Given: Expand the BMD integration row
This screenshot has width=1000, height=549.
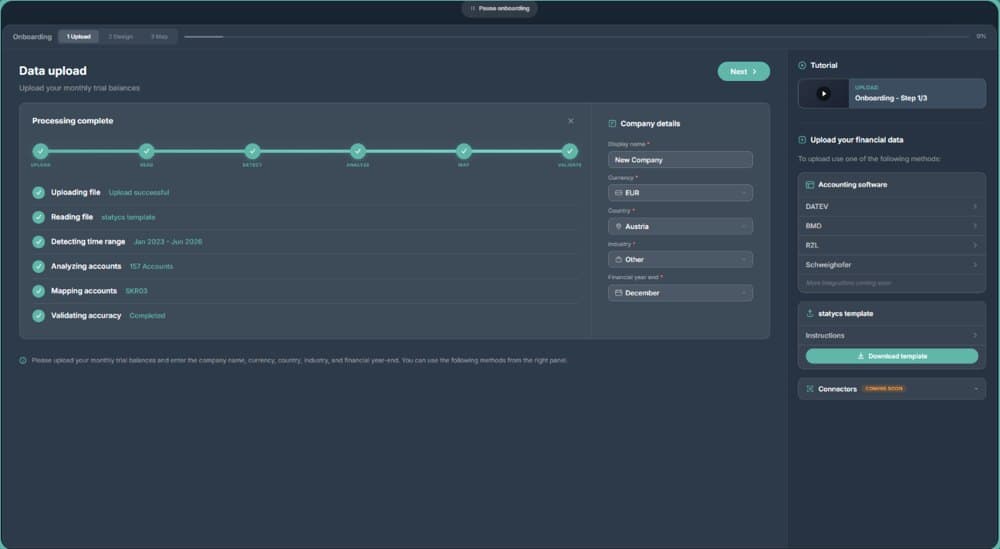Looking at the screenshot, I should pyautogui.click(x=892, y=226).
